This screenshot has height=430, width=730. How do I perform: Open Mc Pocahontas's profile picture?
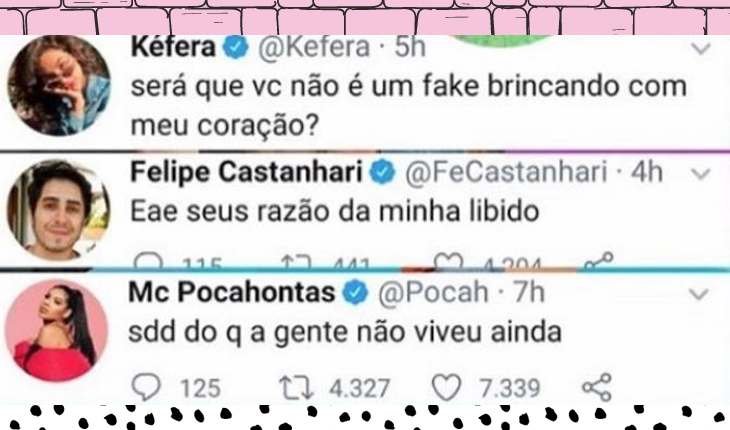click(56, 330)
